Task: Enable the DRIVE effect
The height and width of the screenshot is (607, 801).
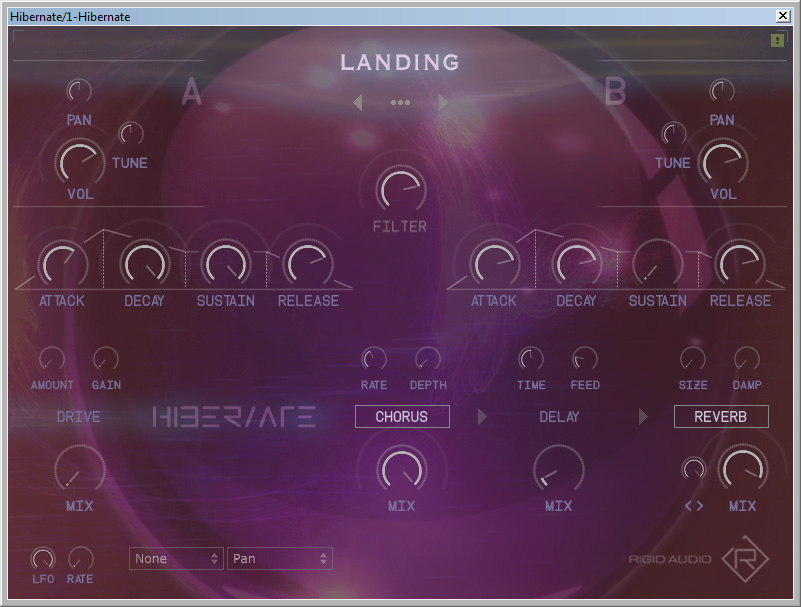Action: [x=78, y=417]
